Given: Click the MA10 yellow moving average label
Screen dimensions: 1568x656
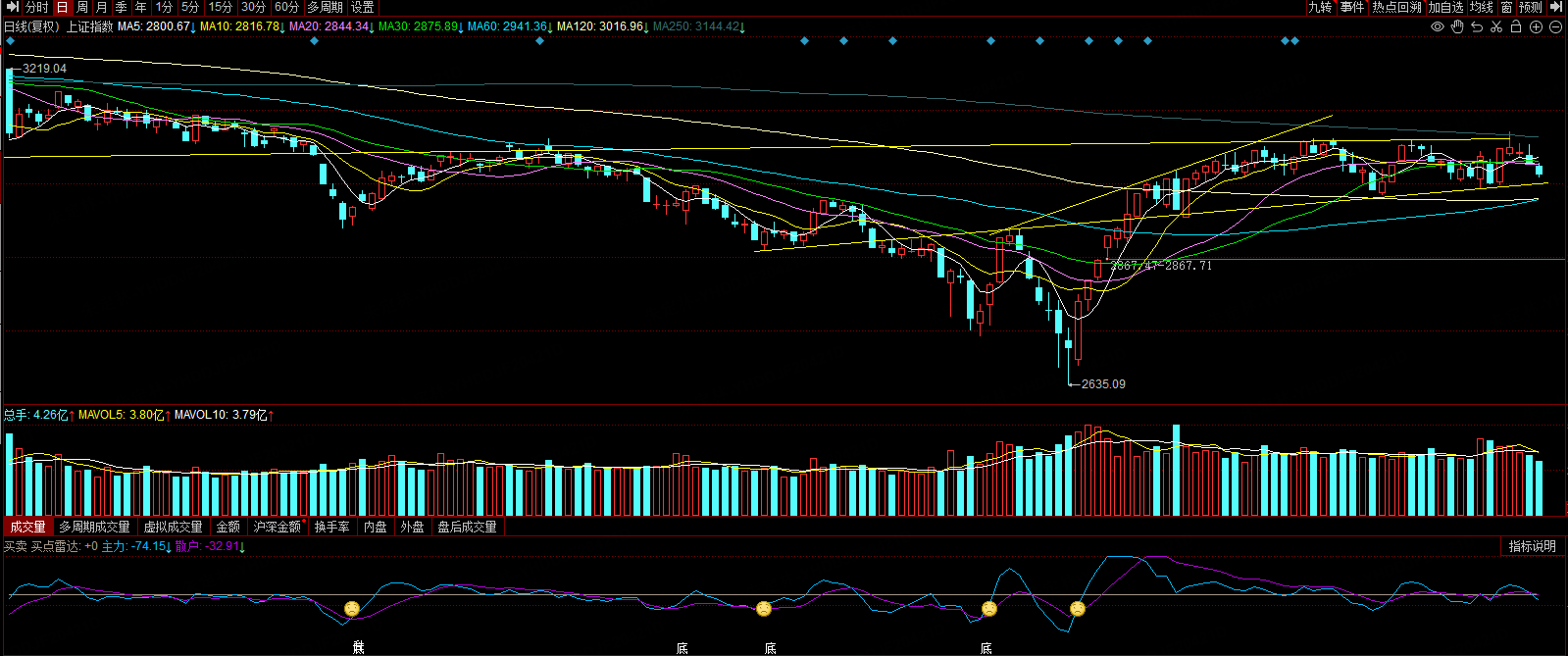Looking at the screenshot, I should tap(242, 26).
